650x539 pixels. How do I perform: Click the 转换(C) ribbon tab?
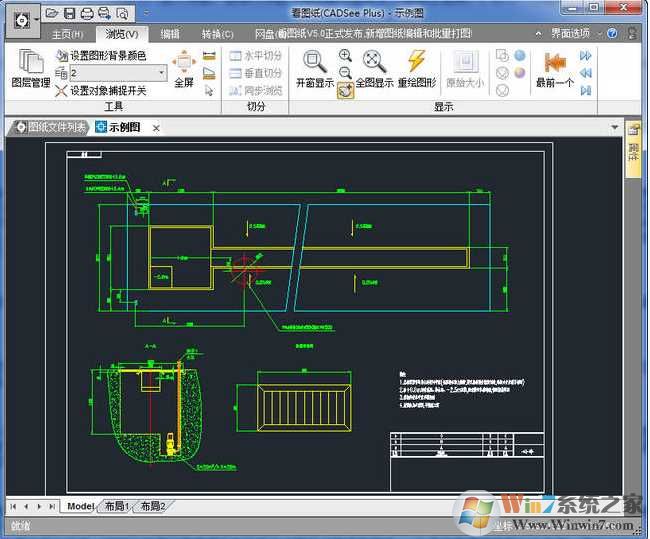point(217,34)
